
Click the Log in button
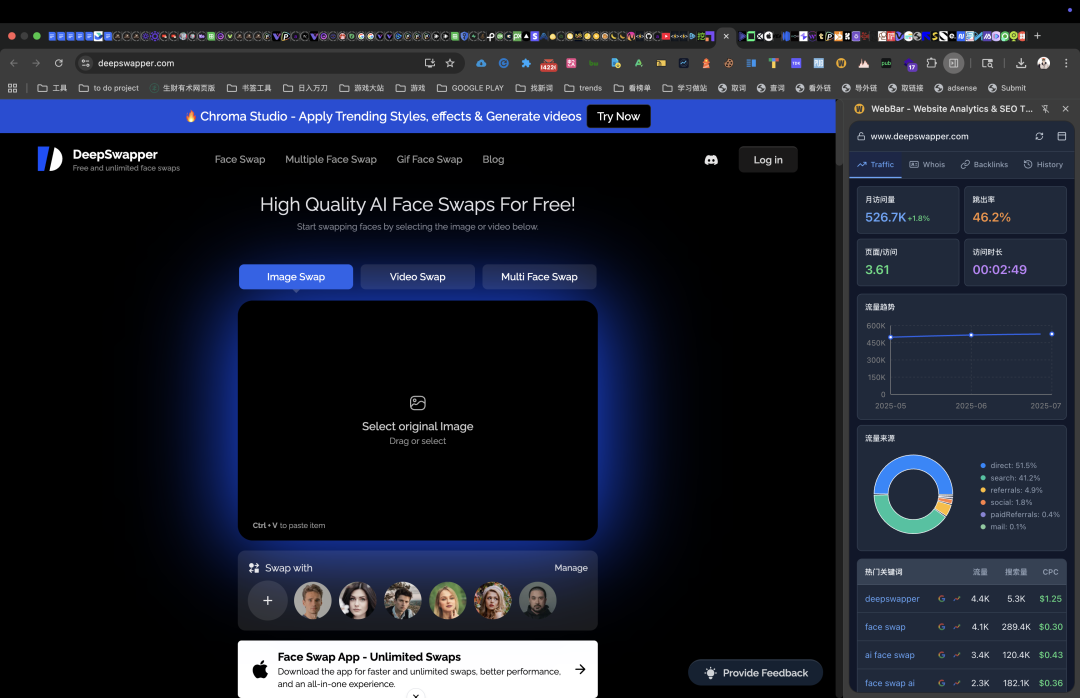(x=768, y=160)
